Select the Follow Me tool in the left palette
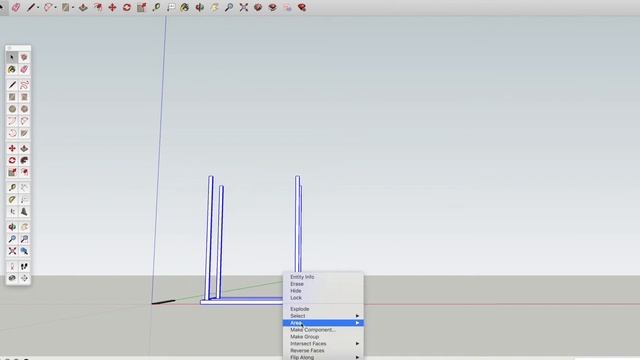Screen dimensions: 640x360 pos(24,160)
